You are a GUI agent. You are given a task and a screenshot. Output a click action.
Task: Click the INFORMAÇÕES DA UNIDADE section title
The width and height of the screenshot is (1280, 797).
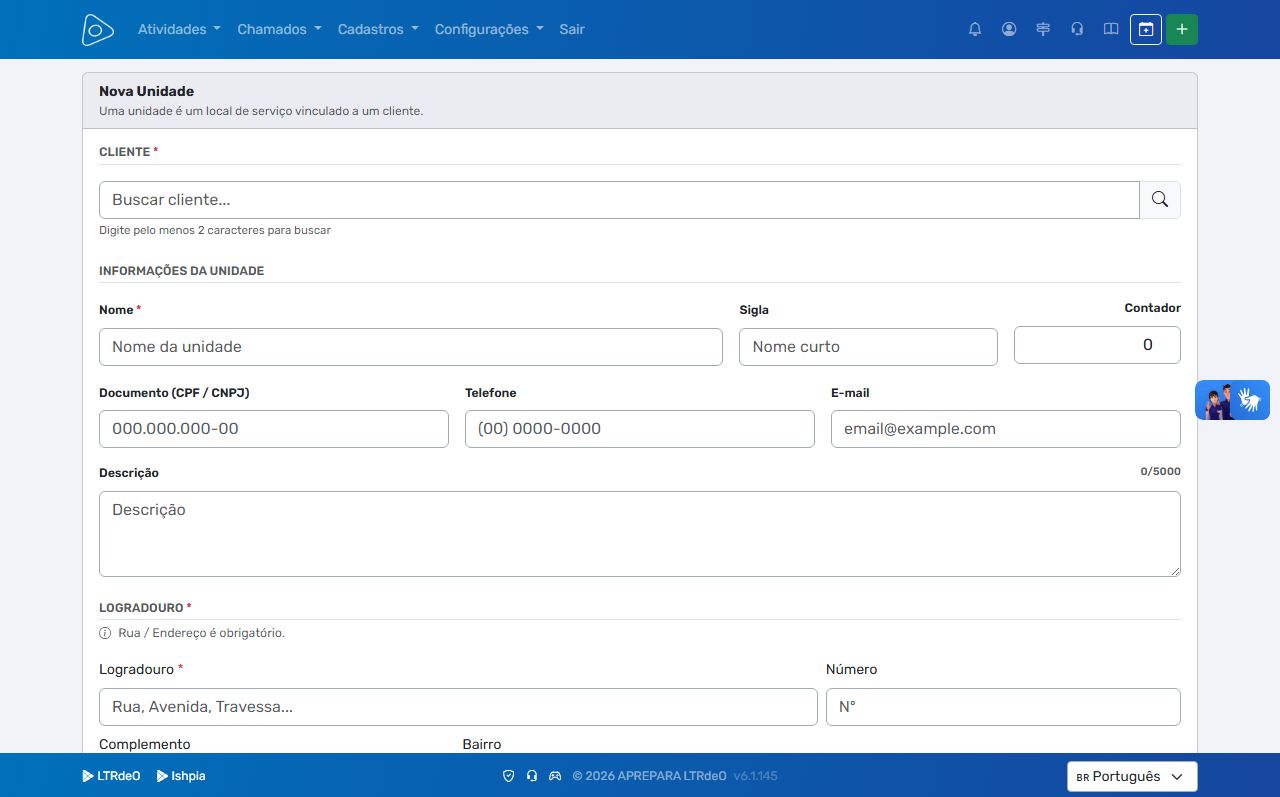click(181, 271)
